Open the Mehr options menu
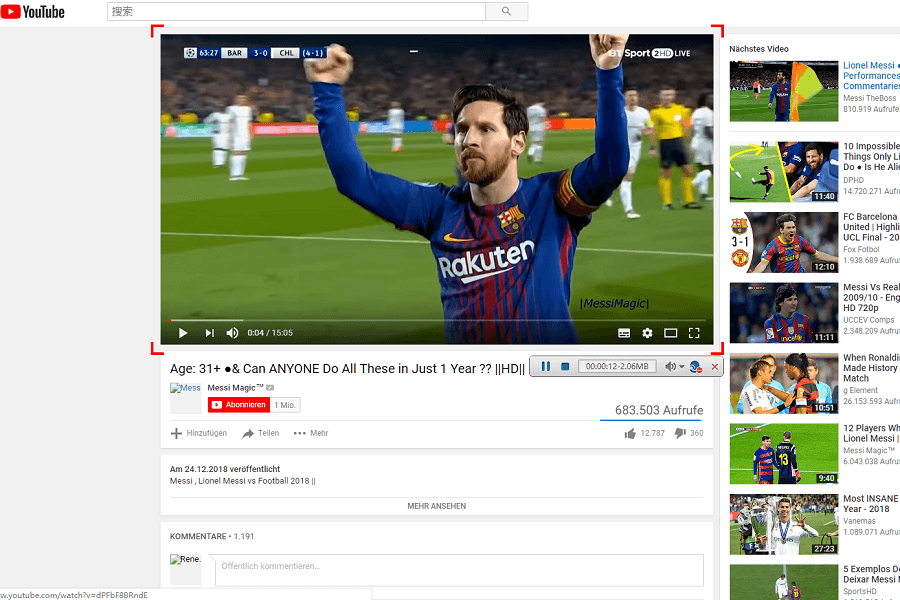 (311, 433)
